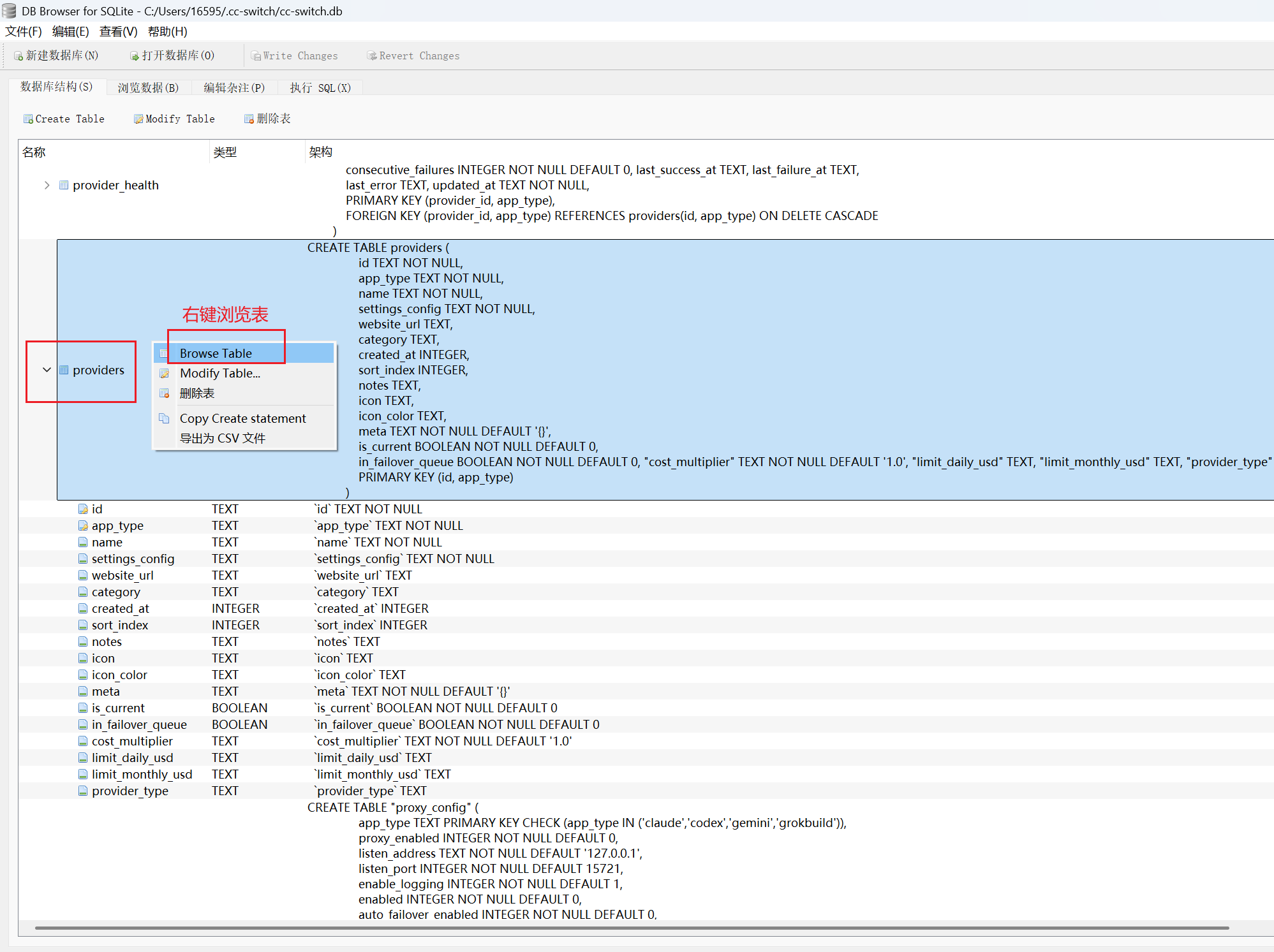Click the Write Changes button label
The height and width of the screenshot is (952, 1274).
(300, 56)
